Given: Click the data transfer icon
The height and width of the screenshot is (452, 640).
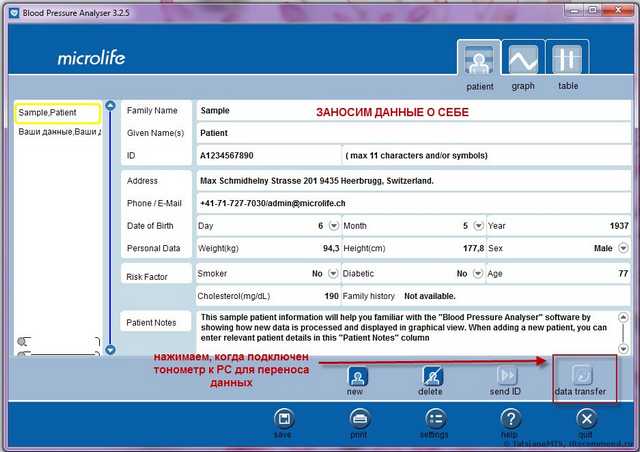Looking at the screenshot, I should pos(582,375).
